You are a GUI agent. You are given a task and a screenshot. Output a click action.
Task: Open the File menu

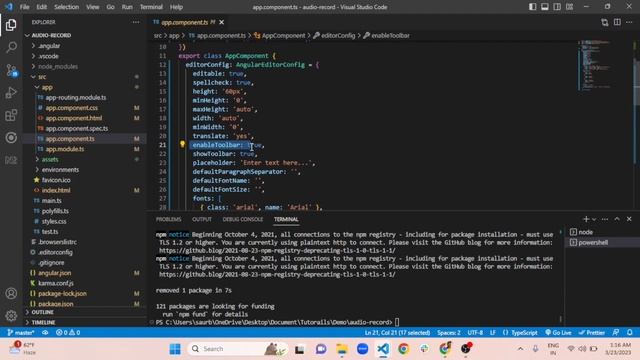[x=24, y=7]
